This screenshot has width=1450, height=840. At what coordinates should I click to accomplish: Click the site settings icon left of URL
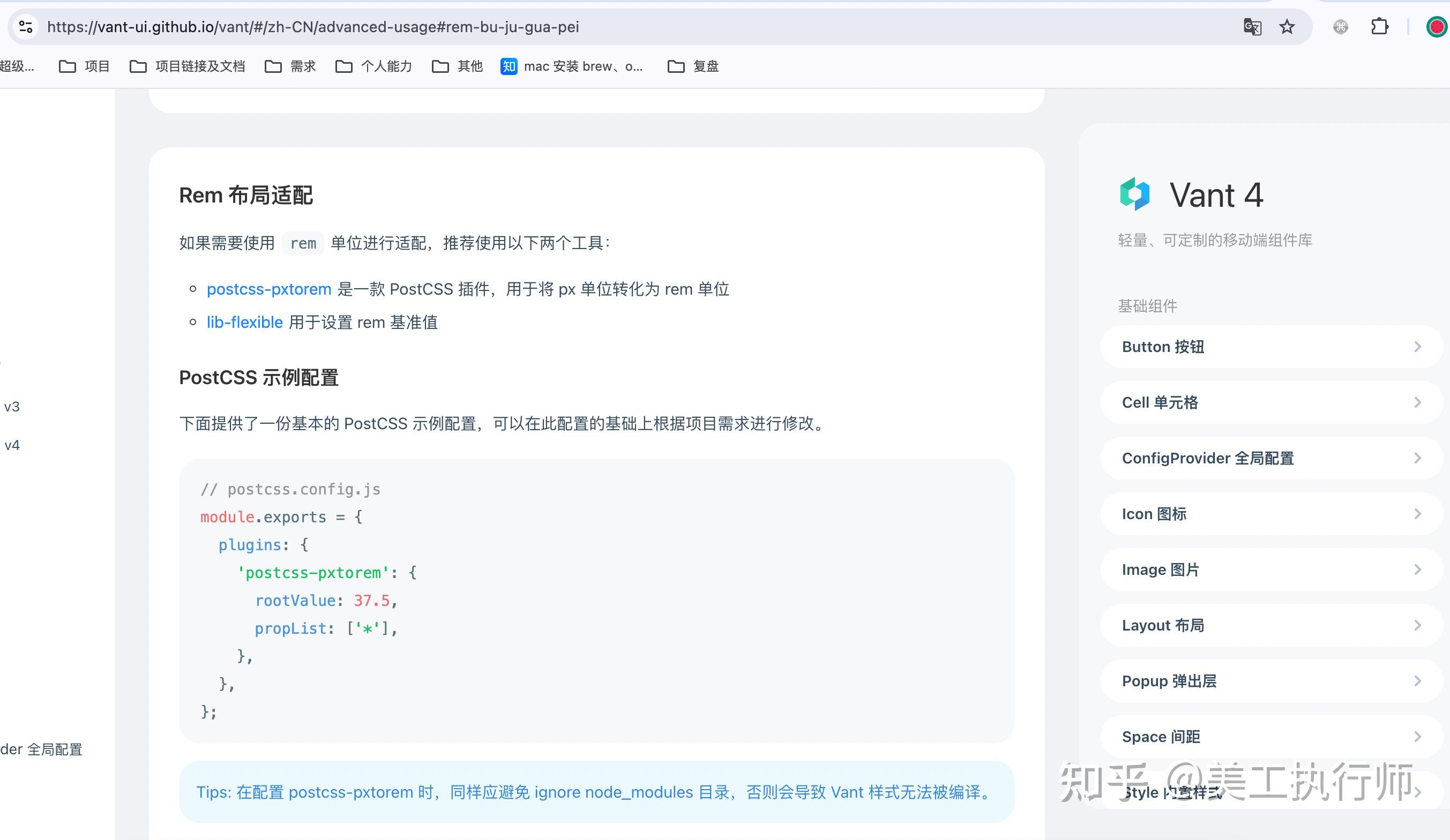25,26
